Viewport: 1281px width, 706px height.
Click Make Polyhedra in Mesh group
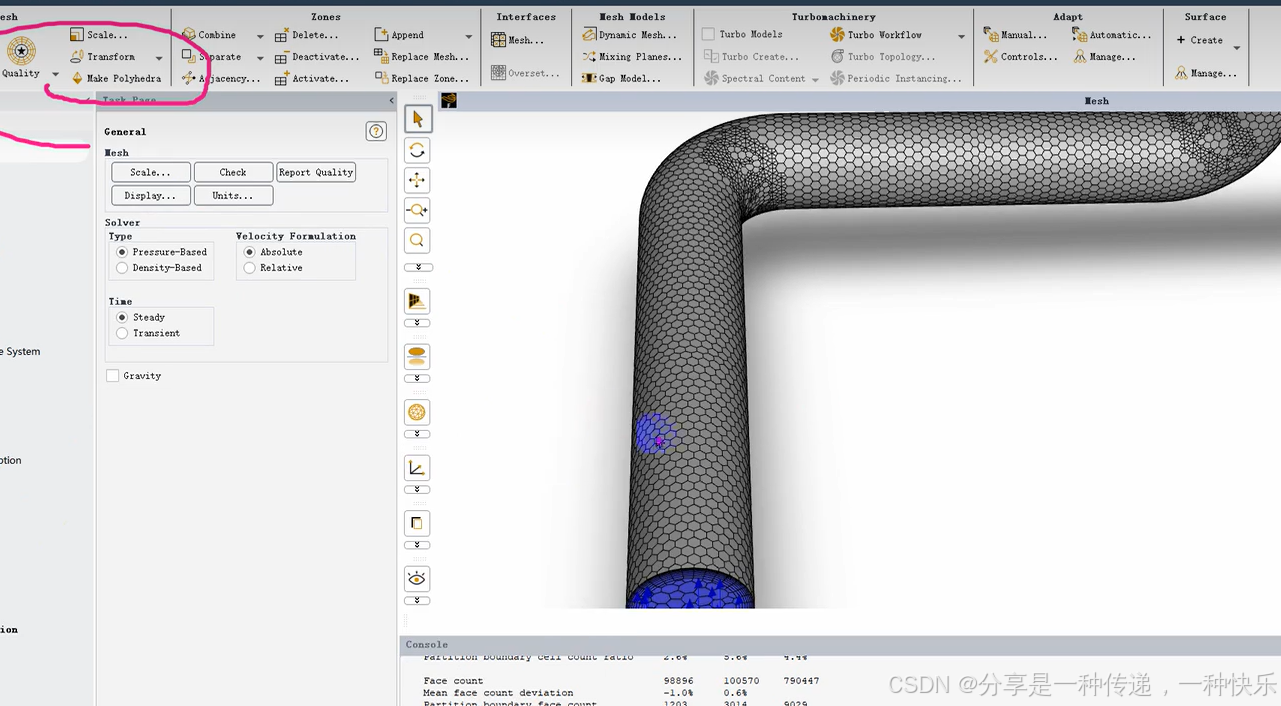point(115,78)
